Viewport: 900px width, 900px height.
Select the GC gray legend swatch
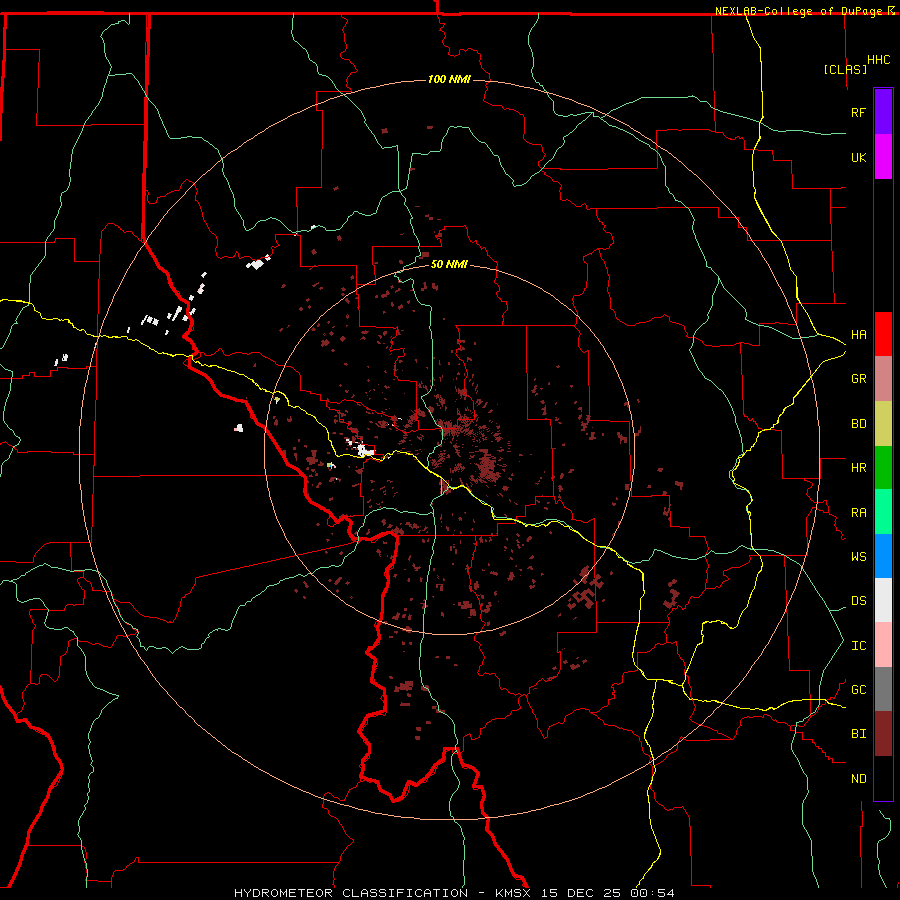[x=883, y=689]
